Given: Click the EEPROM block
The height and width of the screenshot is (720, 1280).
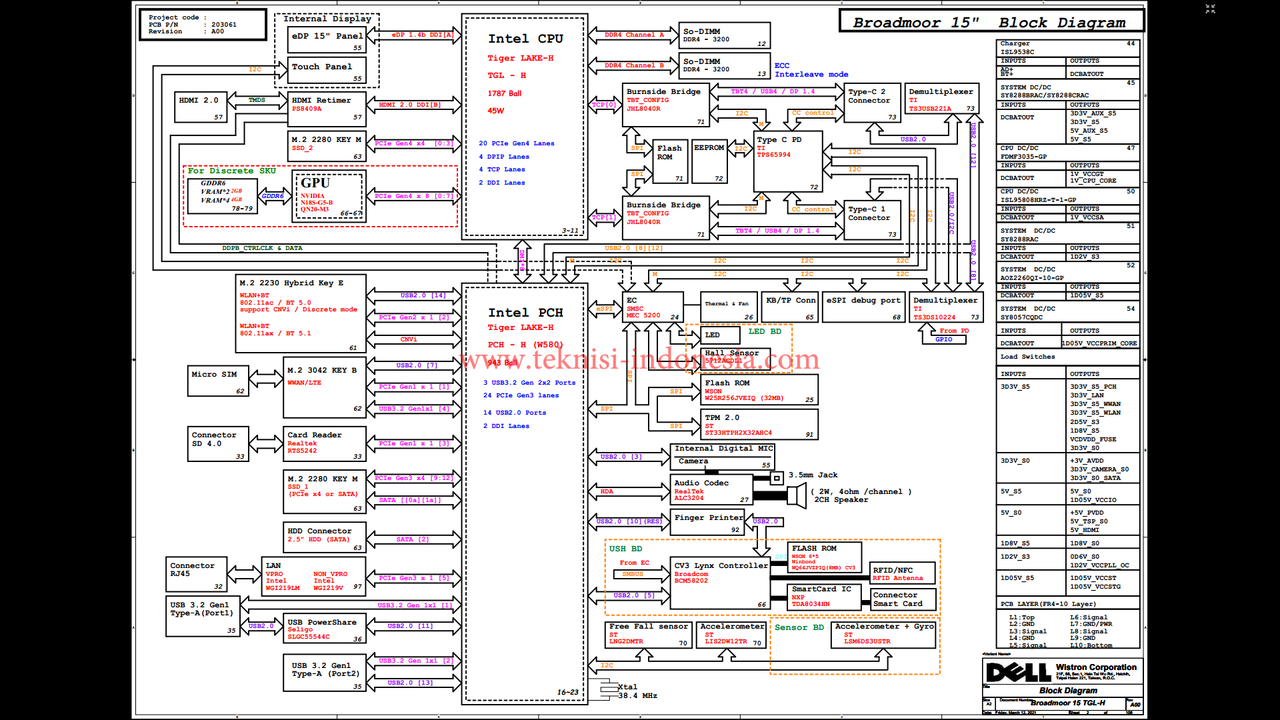Looking at the screenshot, I should point(709,162).
